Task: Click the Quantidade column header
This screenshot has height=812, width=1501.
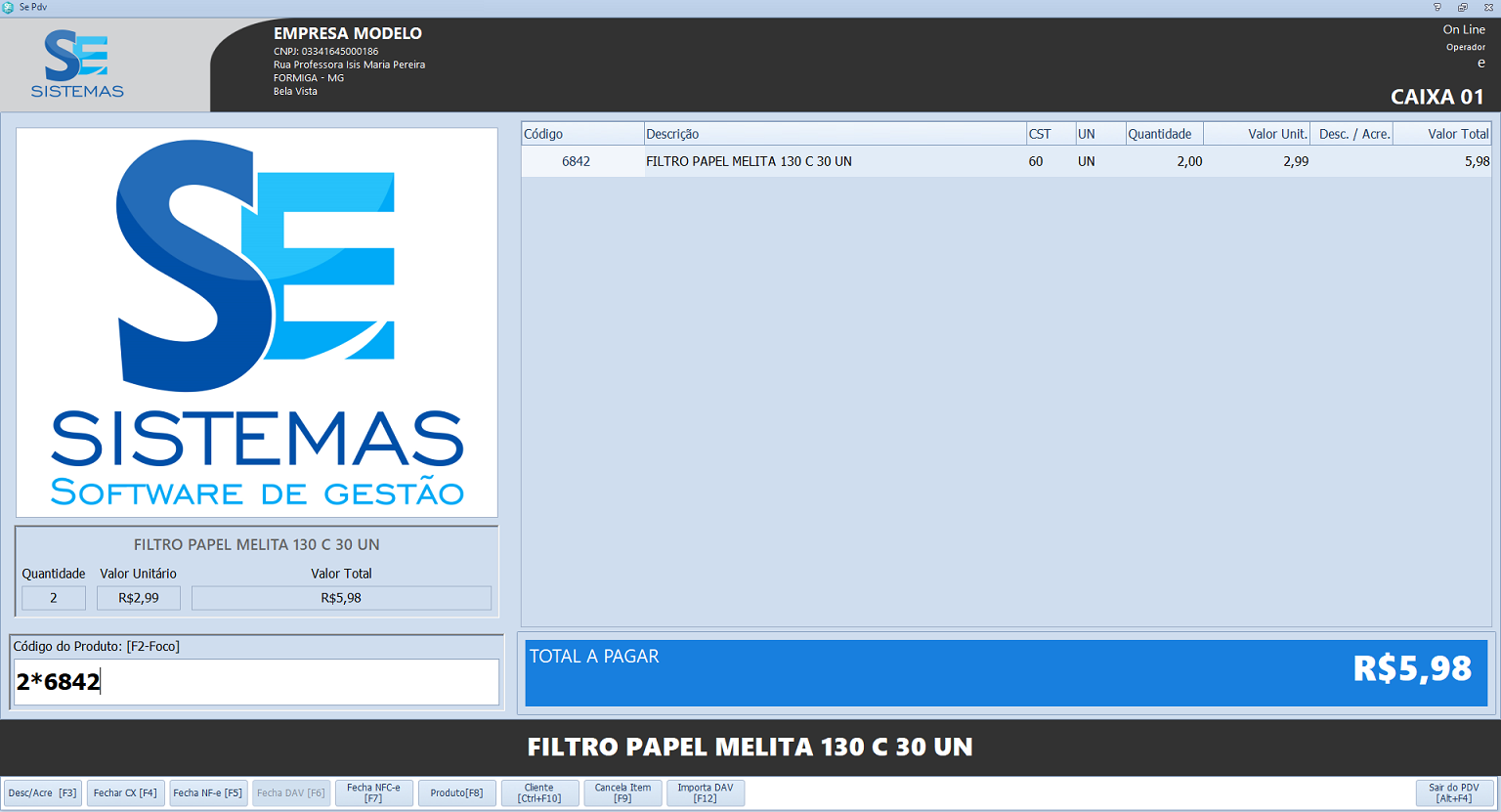Action: tap(1163, 134)
